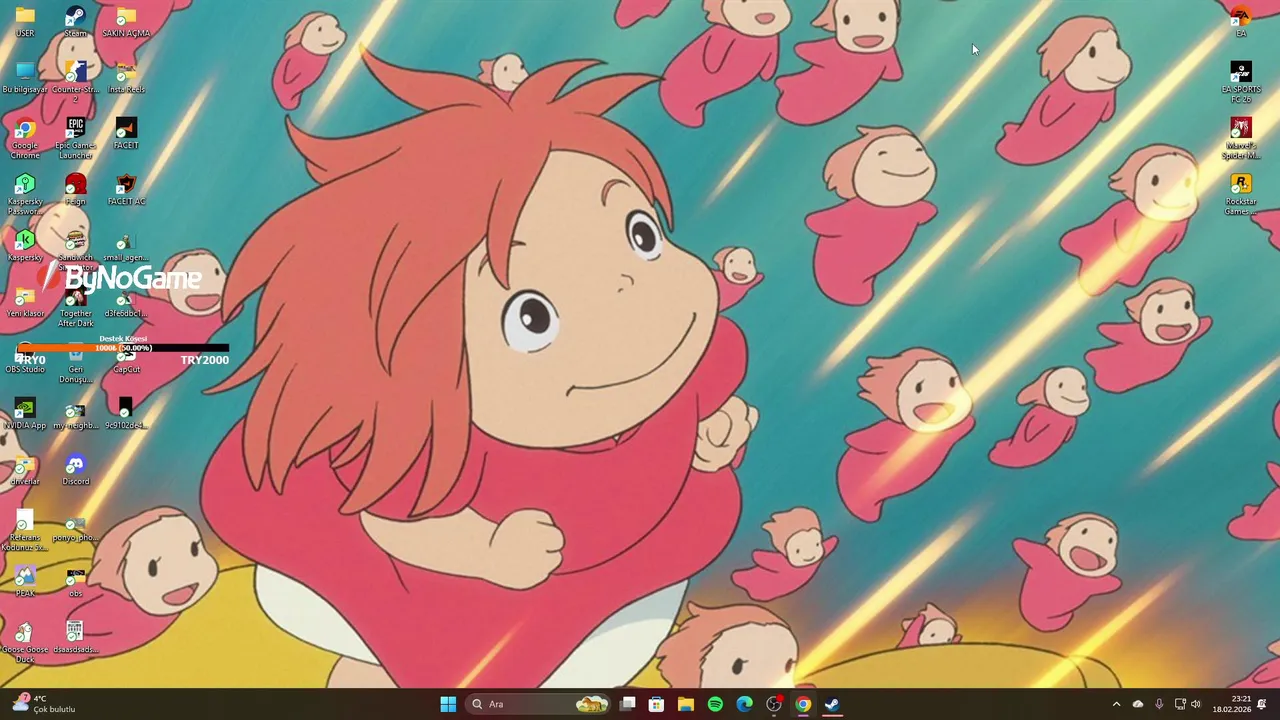Select the Google Chrome desktop shortcut
1280x720 pixels.
[x=25, y=138]
